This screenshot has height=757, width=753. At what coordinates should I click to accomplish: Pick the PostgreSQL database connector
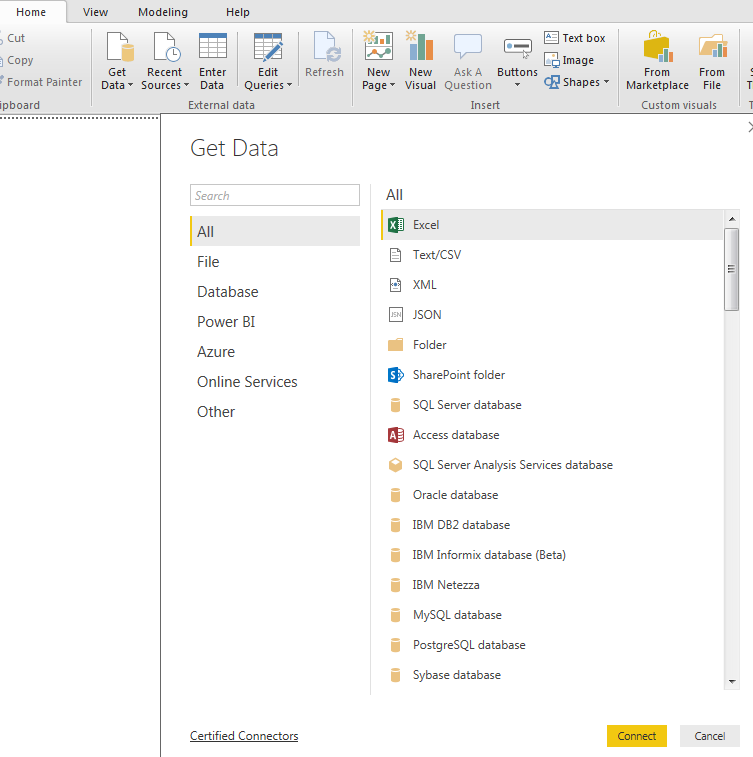coord(552,645)
